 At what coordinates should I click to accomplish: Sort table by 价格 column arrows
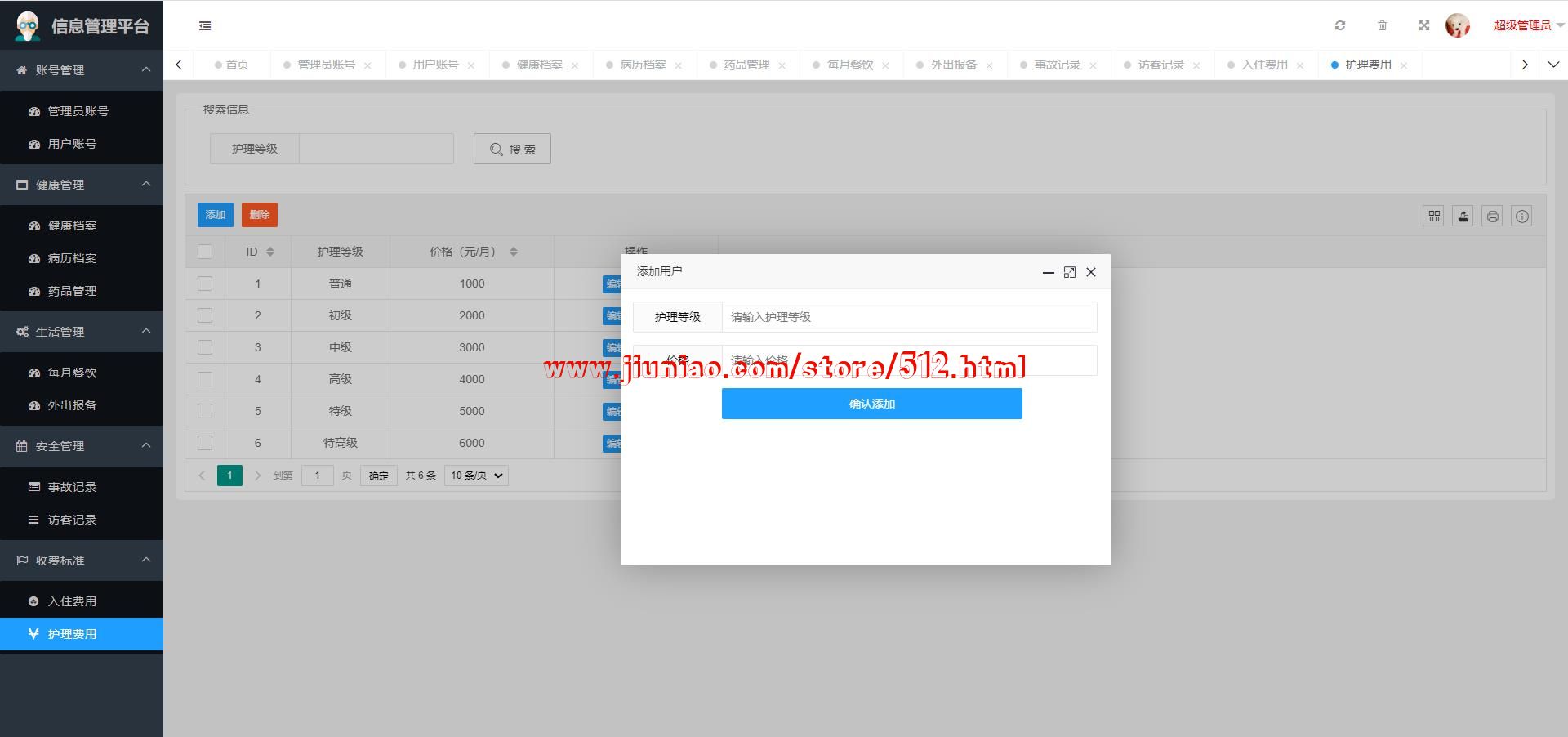[x=514, y=252]
